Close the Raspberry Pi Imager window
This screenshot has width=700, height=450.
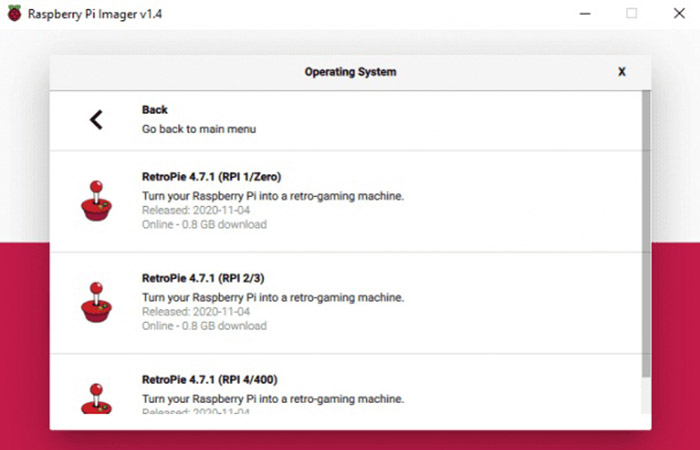click(x=679, y=13)
